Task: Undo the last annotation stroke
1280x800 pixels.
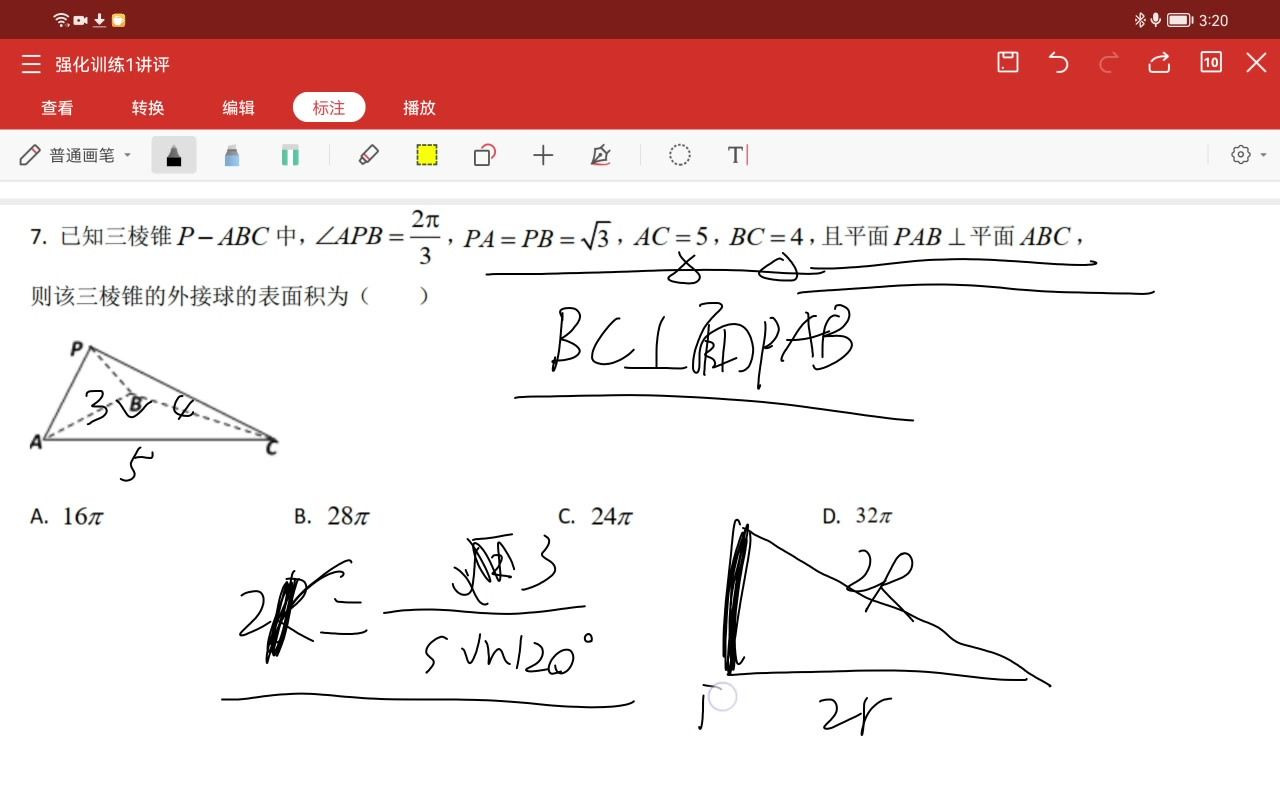Action: [x=1058, y=63]
